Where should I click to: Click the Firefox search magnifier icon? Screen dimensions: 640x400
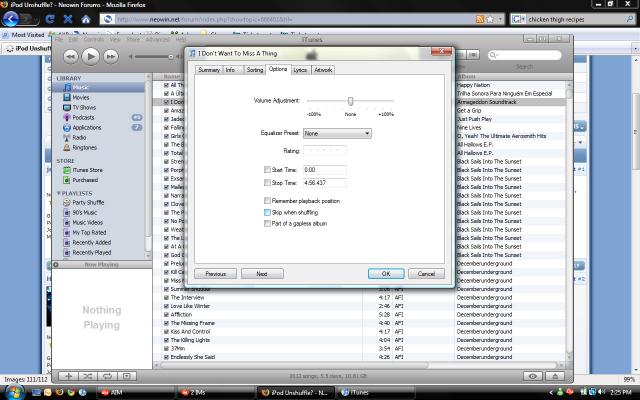pos(630,19)
